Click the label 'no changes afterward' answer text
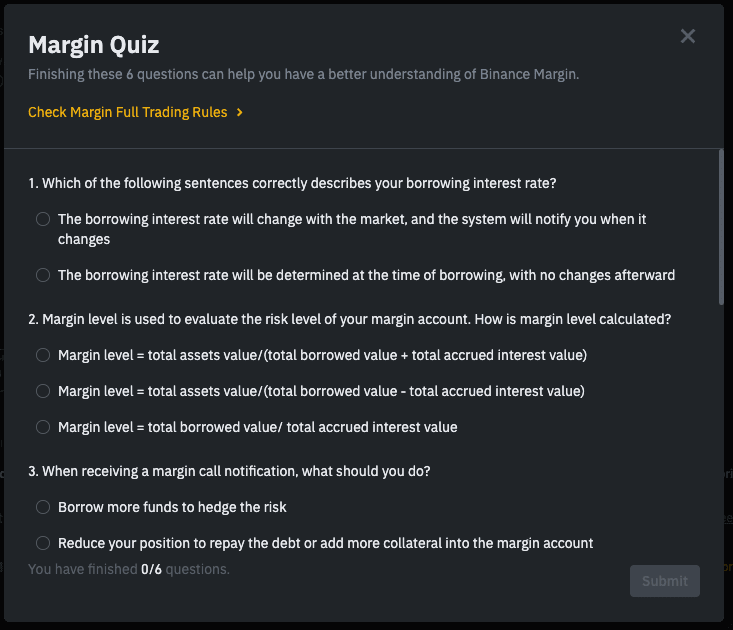733x630 pixels. [366, 275]
